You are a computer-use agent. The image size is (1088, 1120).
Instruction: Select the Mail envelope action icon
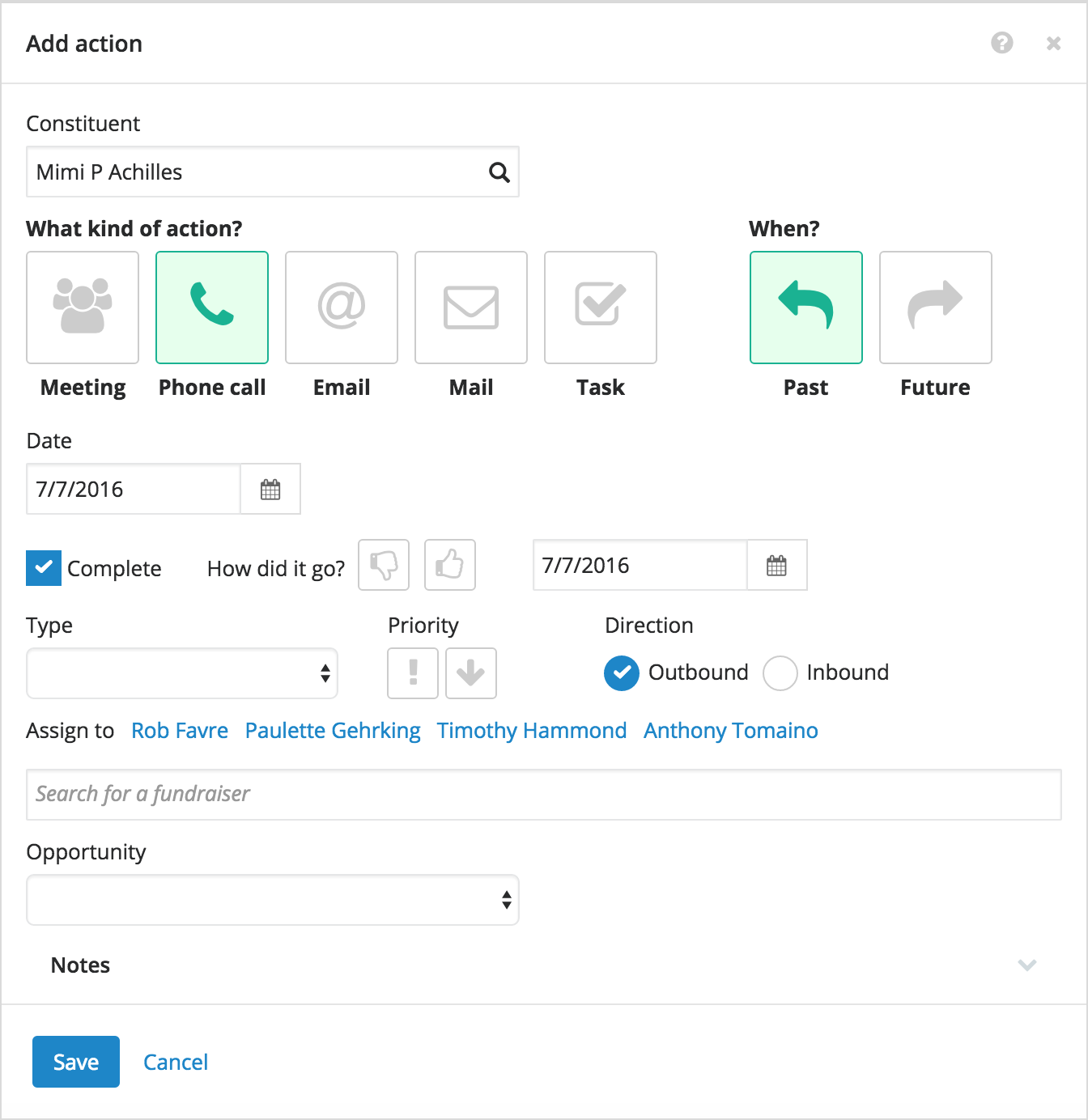[x=471, y=308]
